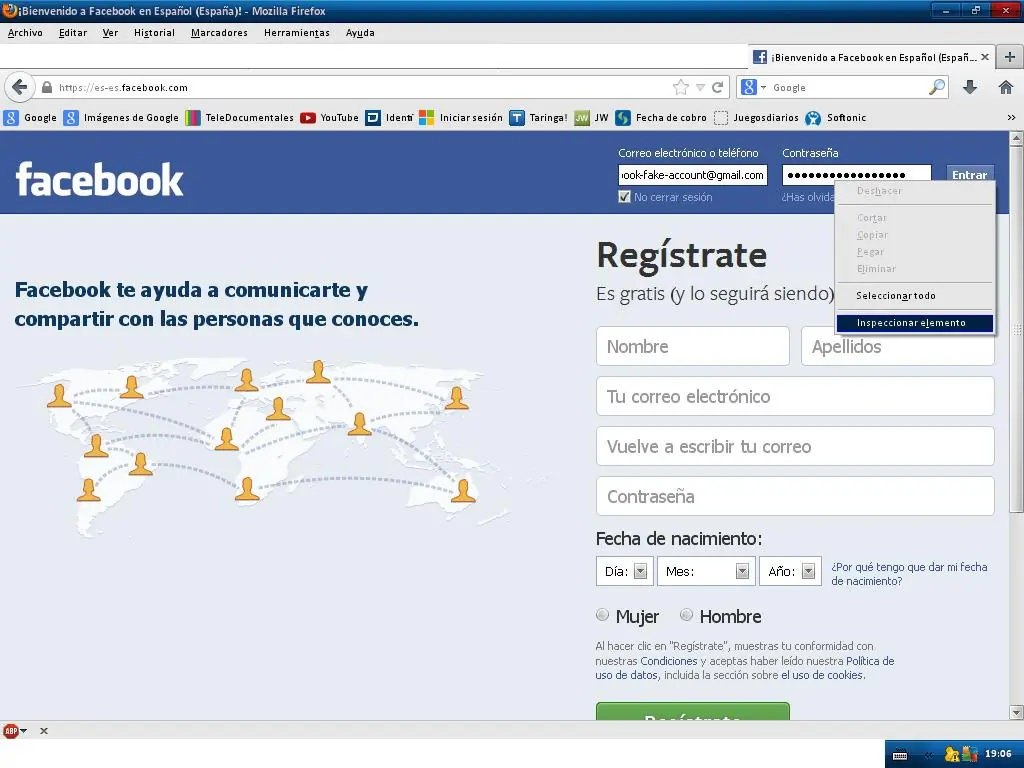Select the Mujer radio button
This screenshot has height=768, width=1024.
coord(602,615)
